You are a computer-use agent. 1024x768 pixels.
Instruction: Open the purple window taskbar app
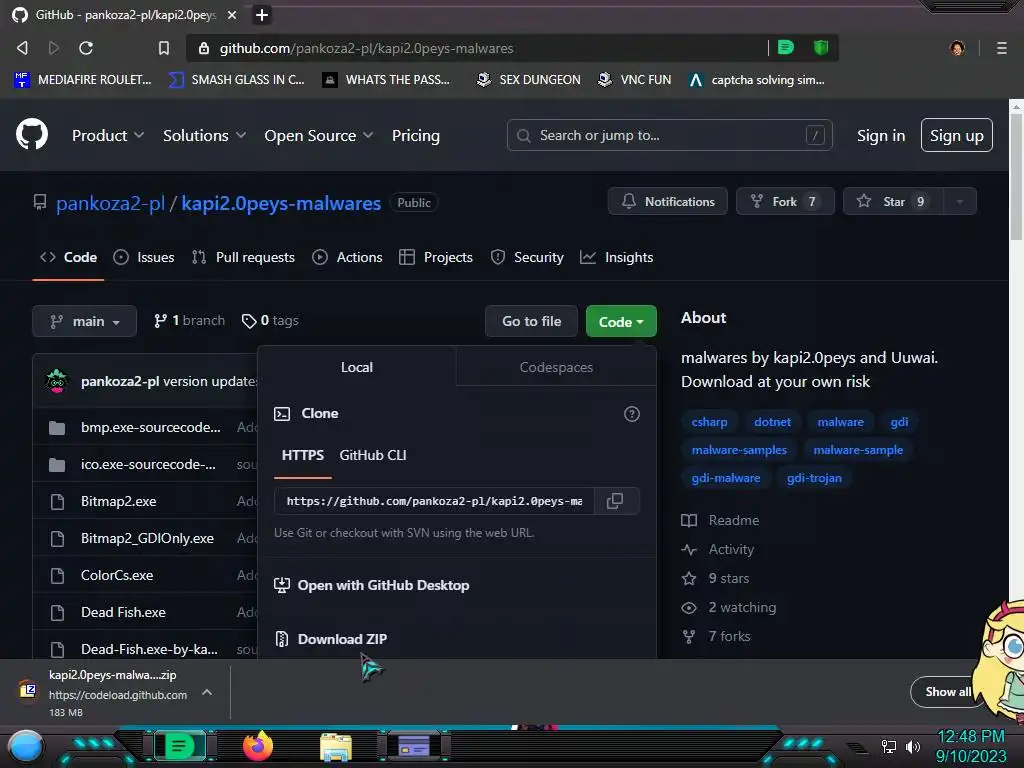(x=413, y=745)
